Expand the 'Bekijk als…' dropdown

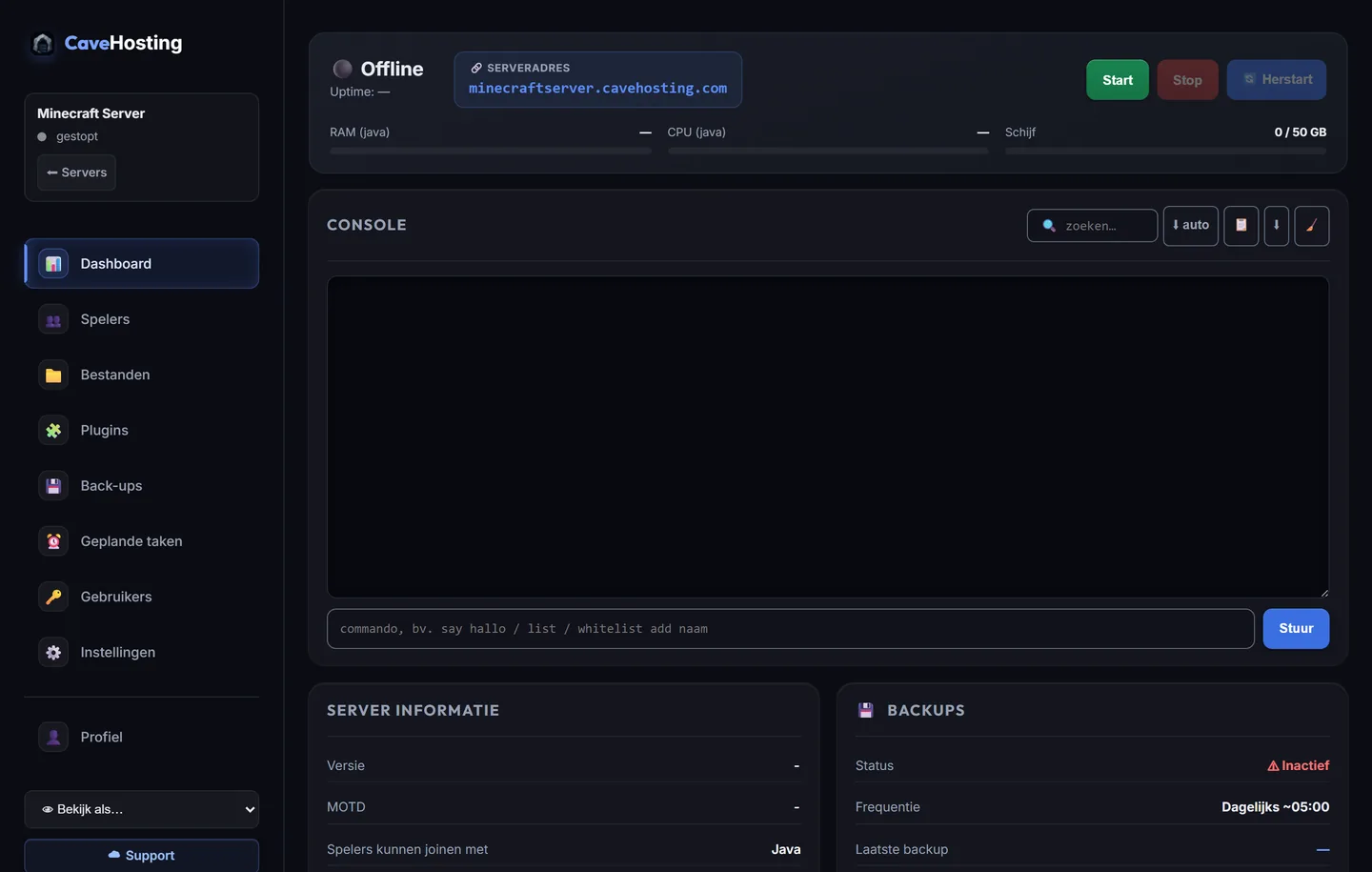pos(141,809)
